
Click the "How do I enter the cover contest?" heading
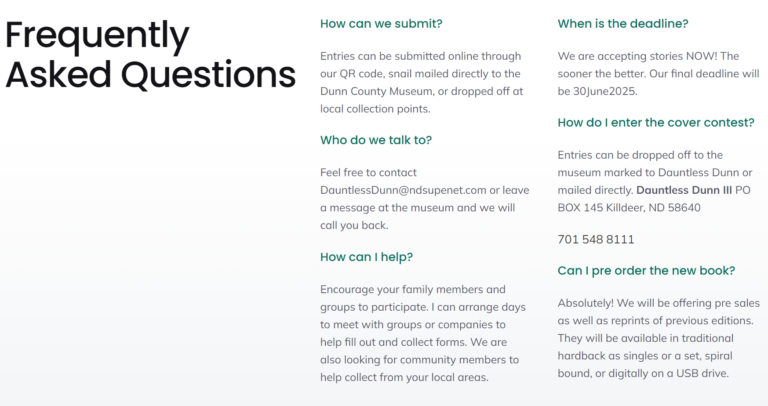656,122
